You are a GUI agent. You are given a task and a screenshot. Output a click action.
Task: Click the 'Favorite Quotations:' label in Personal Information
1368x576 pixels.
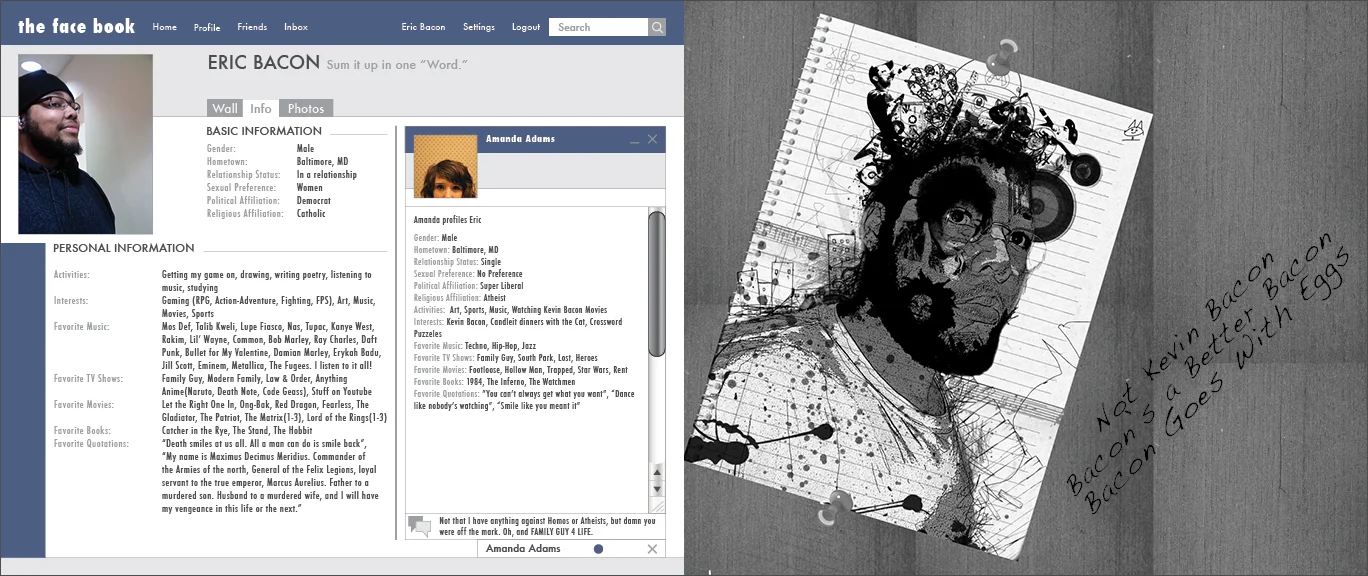[x=91, y=444]
